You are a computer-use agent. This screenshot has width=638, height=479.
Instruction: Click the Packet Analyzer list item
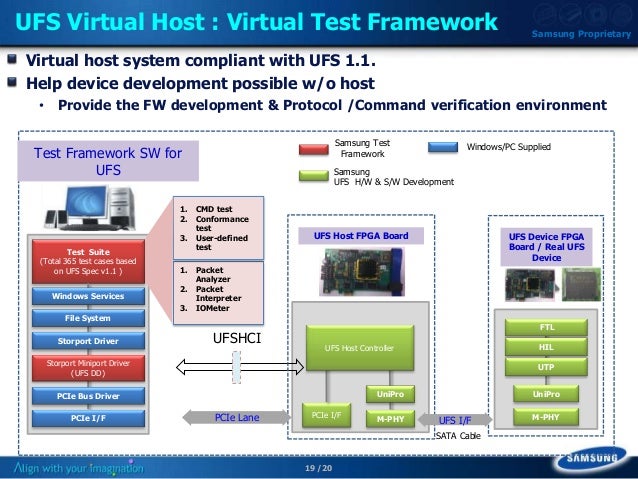[x=205, y=275]
